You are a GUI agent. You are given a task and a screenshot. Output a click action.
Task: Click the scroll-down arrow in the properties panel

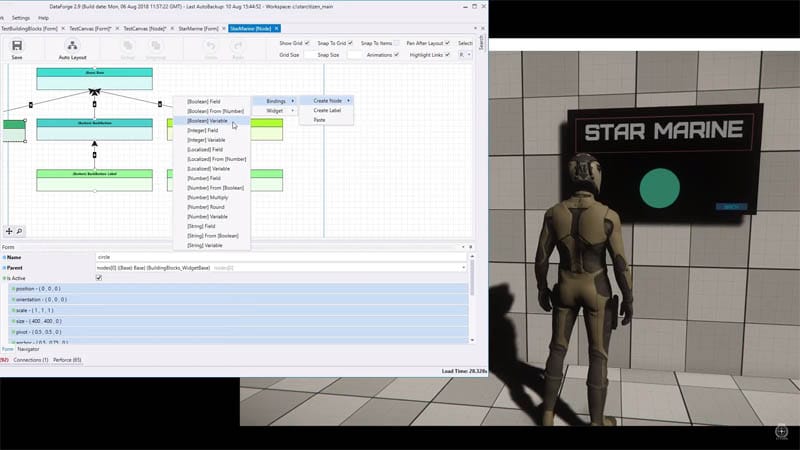click(472, 340)
